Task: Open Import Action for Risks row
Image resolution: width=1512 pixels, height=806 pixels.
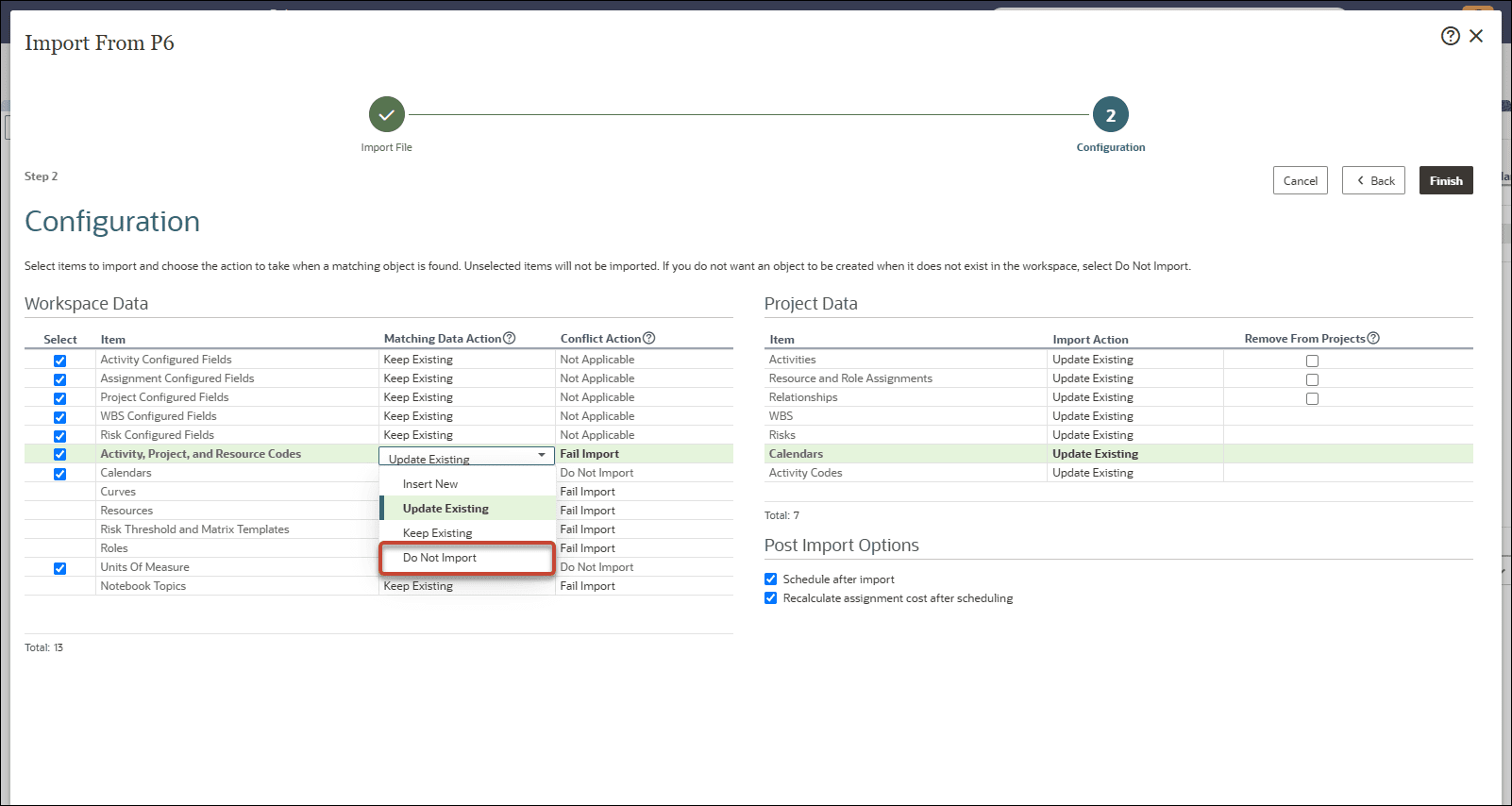Action: coord(1135,435)
